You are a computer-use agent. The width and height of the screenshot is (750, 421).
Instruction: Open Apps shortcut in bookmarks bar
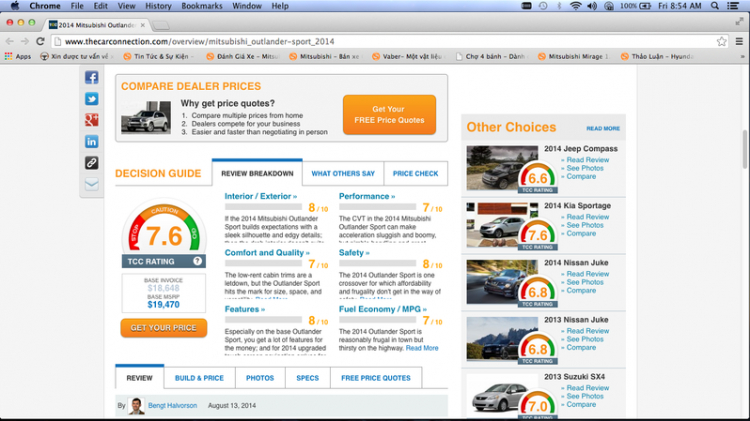tap(18, 56)
